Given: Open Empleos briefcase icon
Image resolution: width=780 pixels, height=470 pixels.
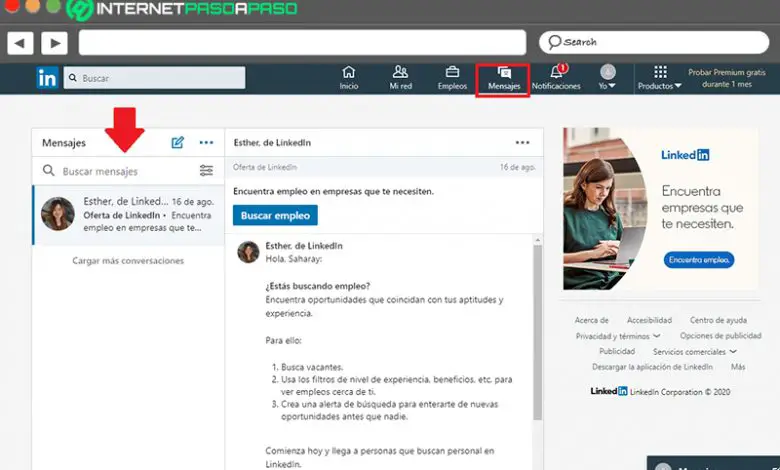Looking at the screenshot, I should click(452, 78).
